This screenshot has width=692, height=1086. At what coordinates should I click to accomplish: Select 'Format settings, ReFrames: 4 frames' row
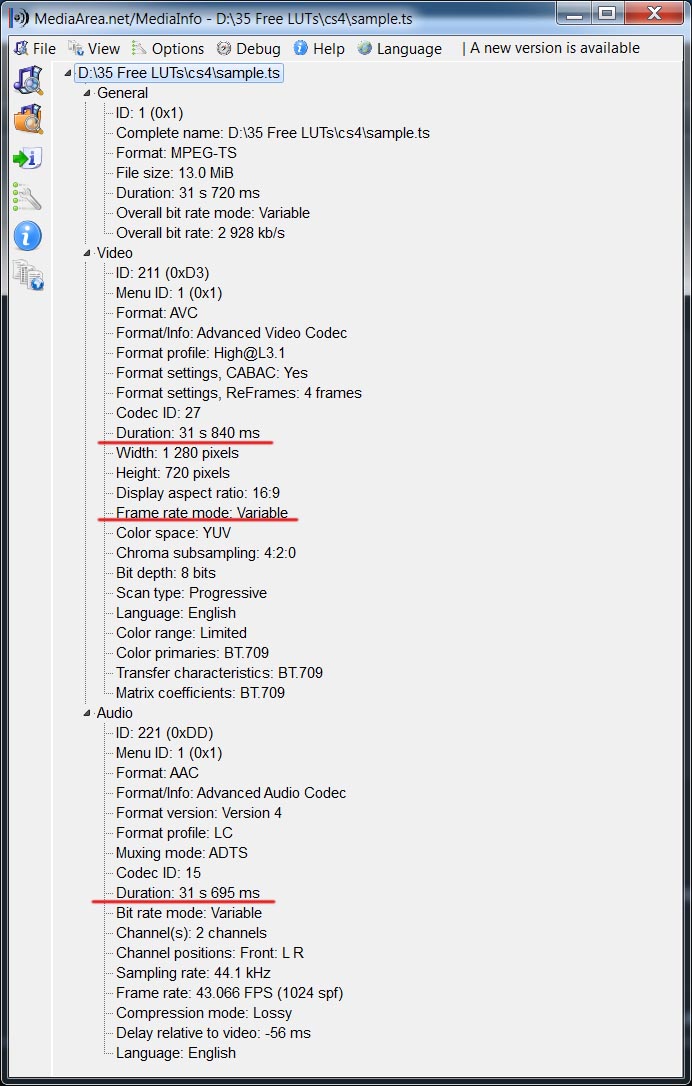pyautogui.click(x=239, y=393)
